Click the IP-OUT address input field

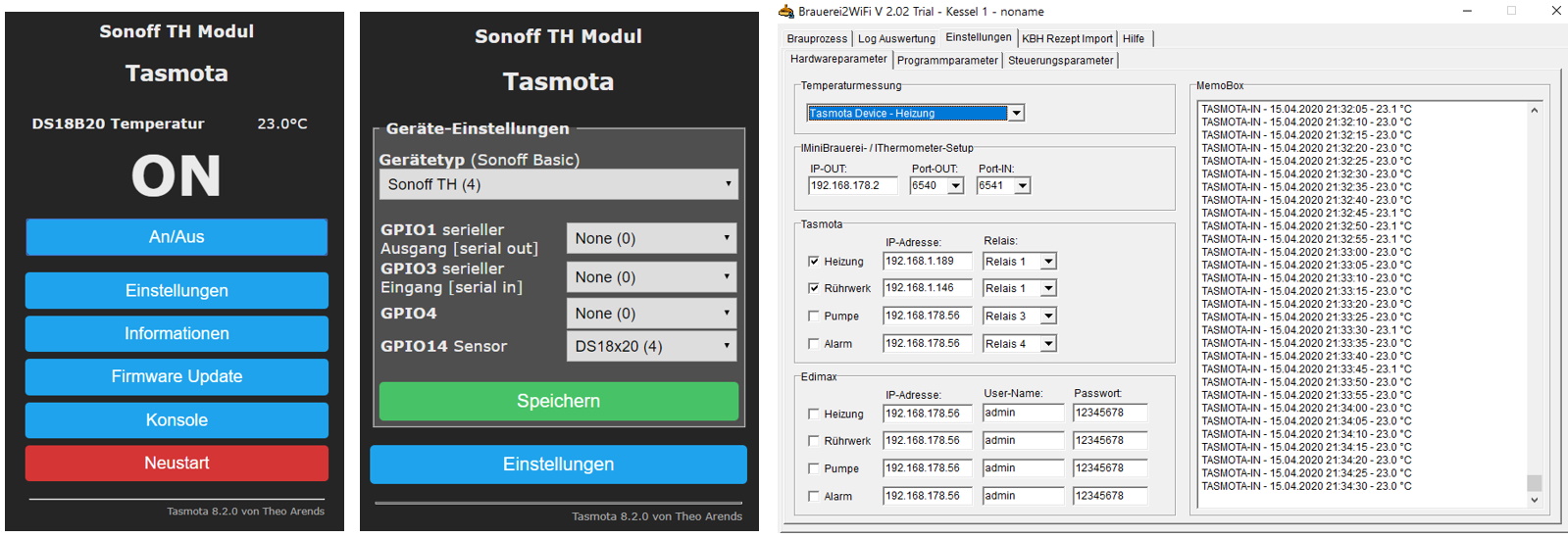pyautogui.click(x=851, y=186)
